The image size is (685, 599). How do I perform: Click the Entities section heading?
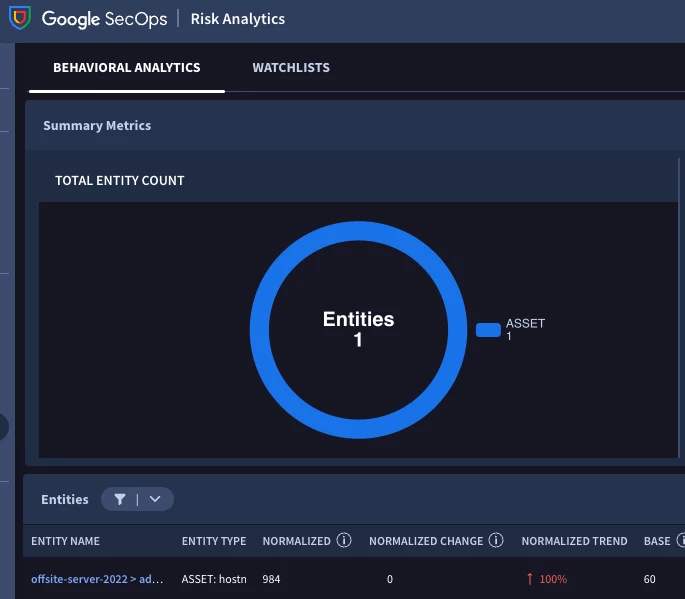point(65,499)
